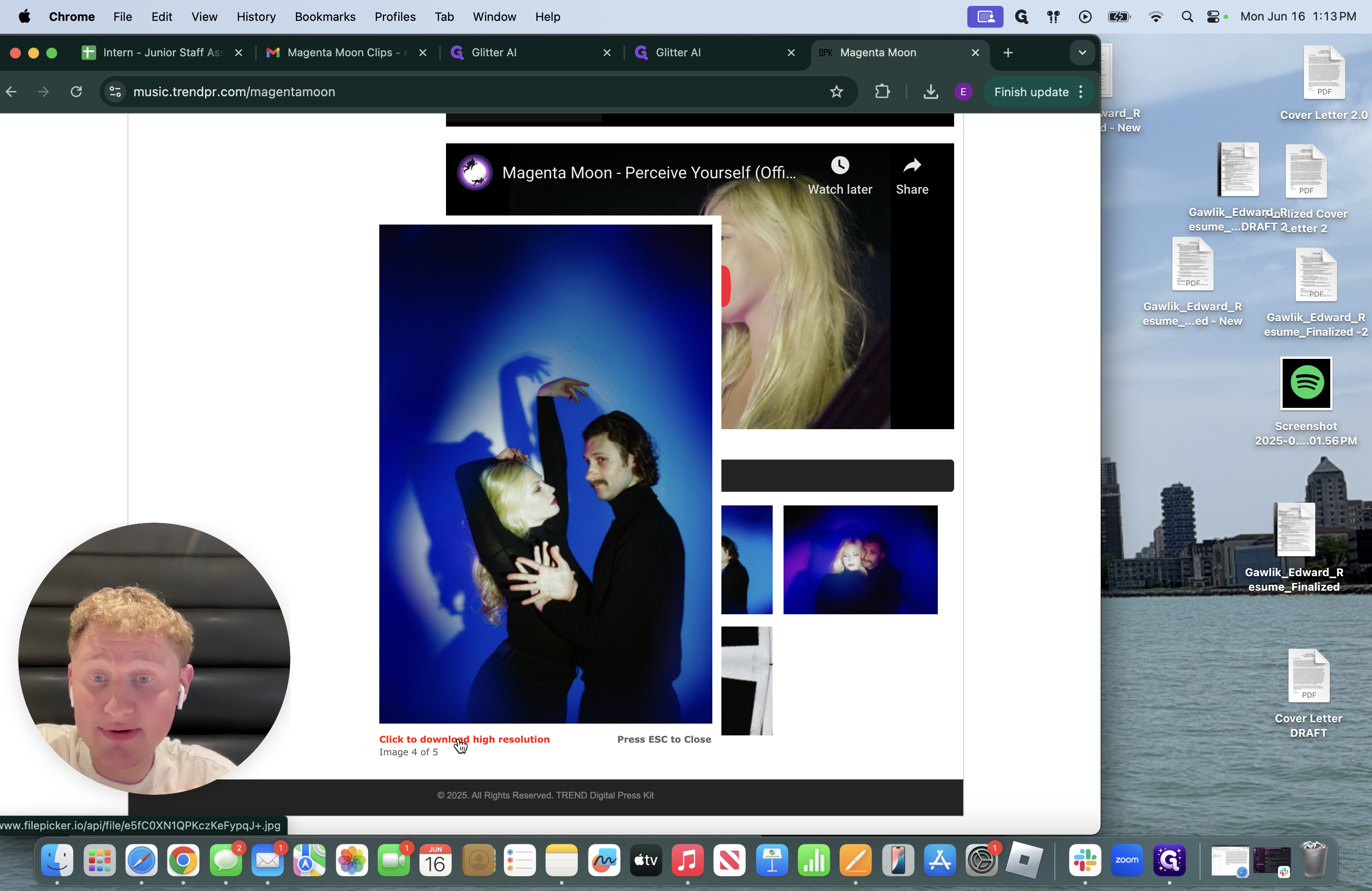Viewport: 1372px width, 891px height.
Task: Open Safari in the Dock
Action: tap(141, 861)
